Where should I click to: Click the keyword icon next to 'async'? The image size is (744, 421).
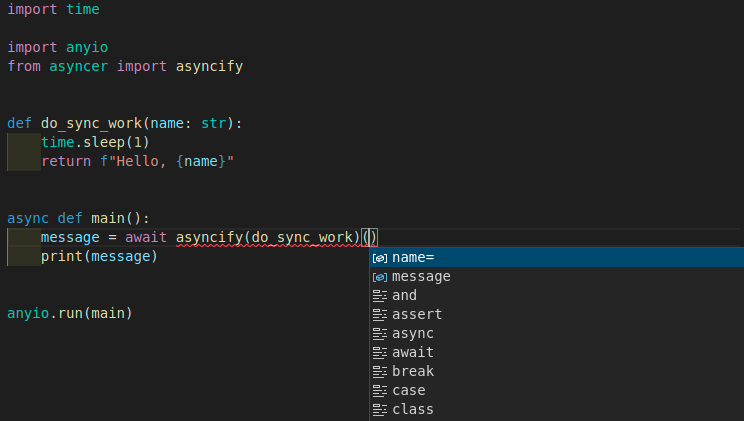(379, 334)
